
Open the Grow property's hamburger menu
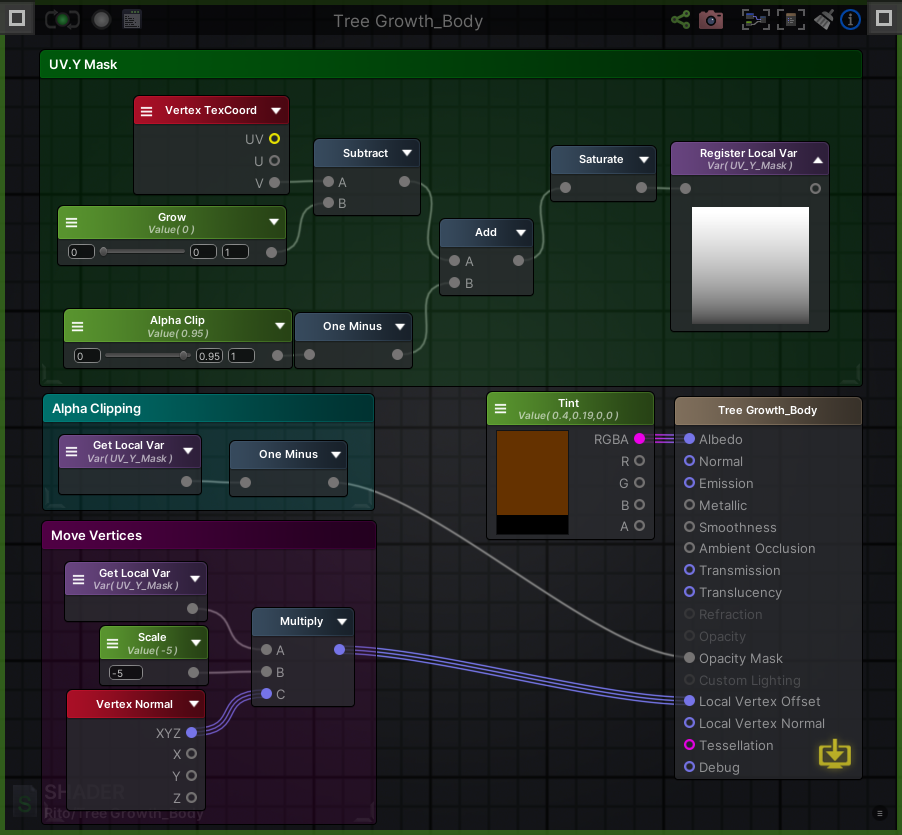point(70,222)
